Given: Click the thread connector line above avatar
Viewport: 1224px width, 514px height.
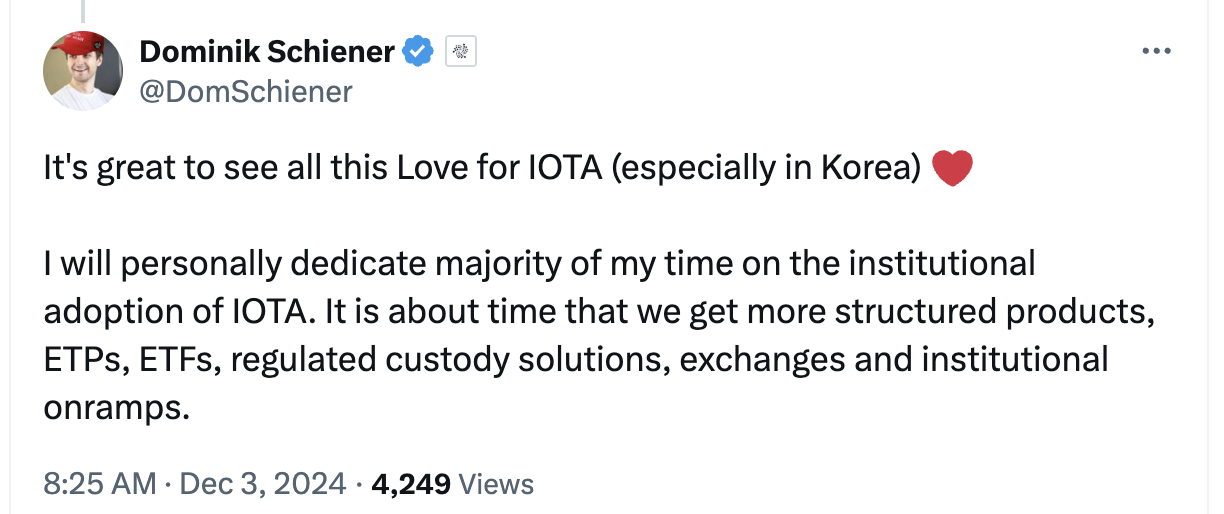Looking at the screenshot, I should click(84, 10).
